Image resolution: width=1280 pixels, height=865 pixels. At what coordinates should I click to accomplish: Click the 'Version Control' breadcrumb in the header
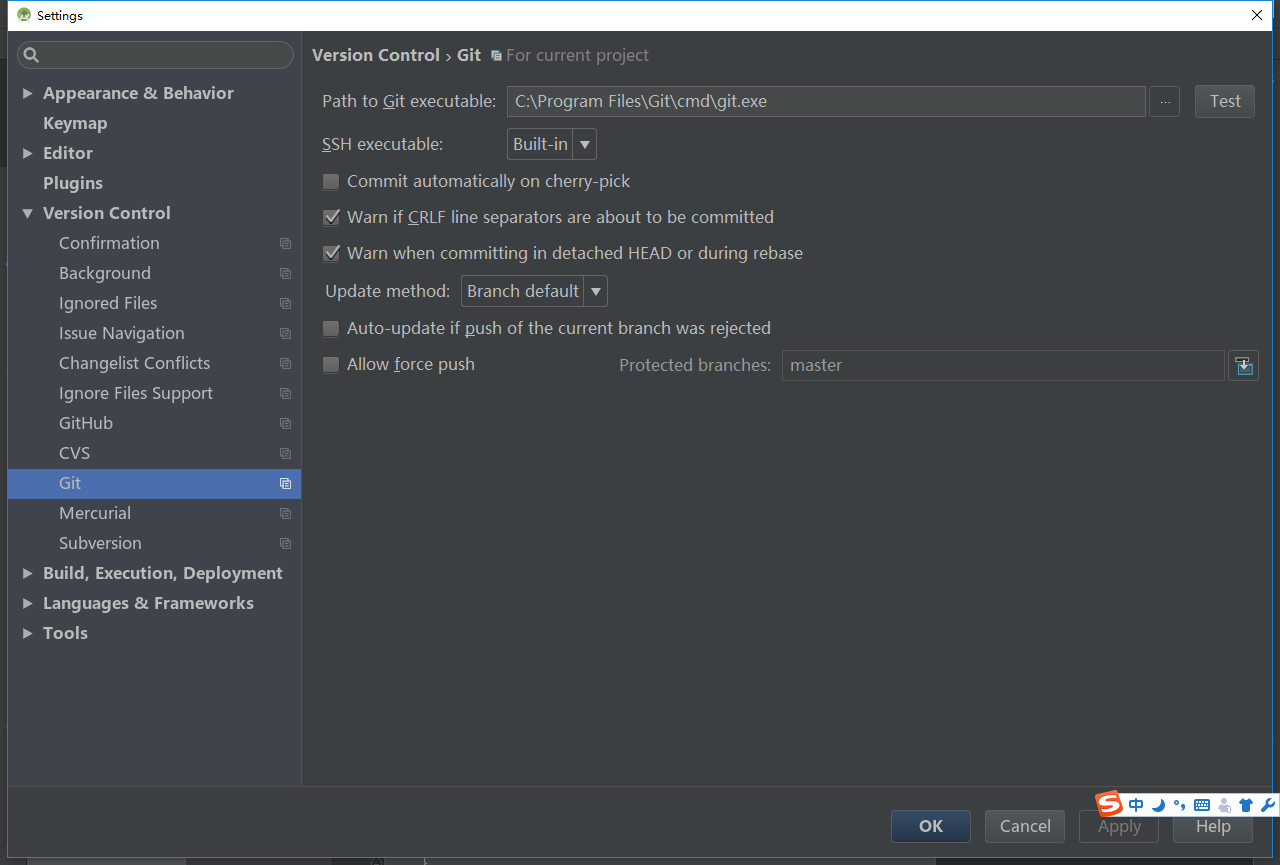tap(376, 55)
